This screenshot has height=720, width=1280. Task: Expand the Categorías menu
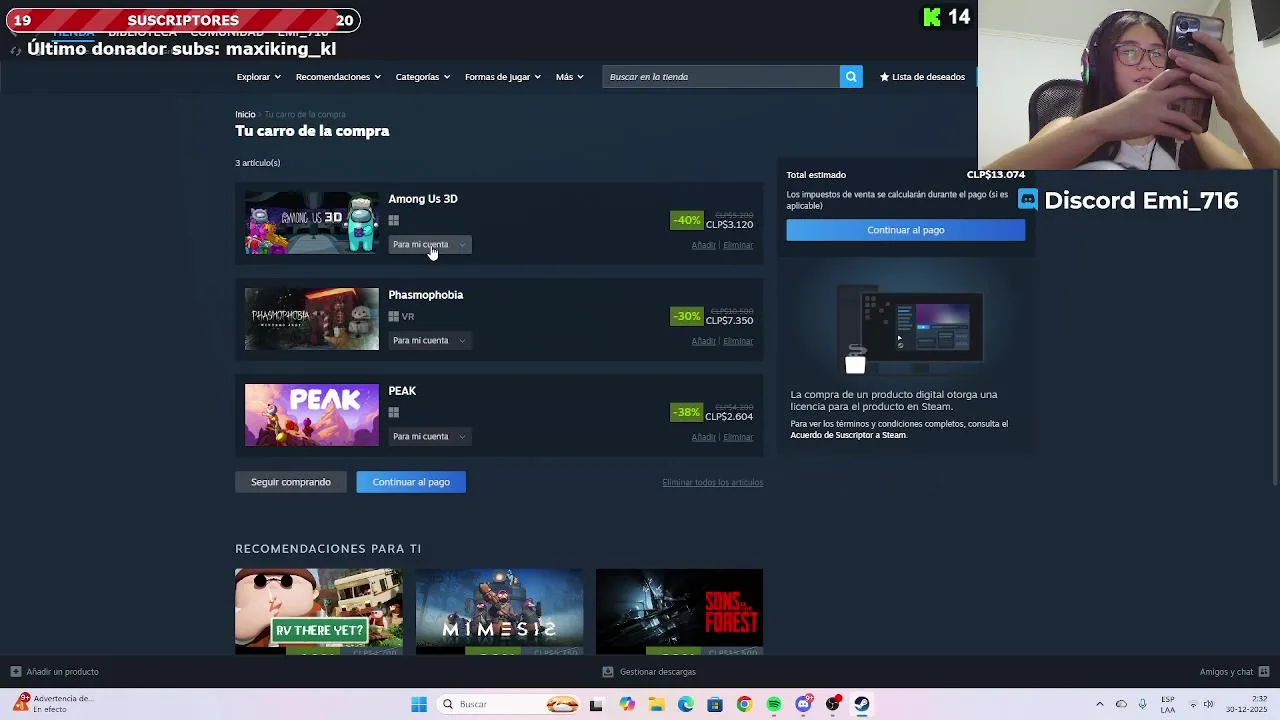coord(422,77)
